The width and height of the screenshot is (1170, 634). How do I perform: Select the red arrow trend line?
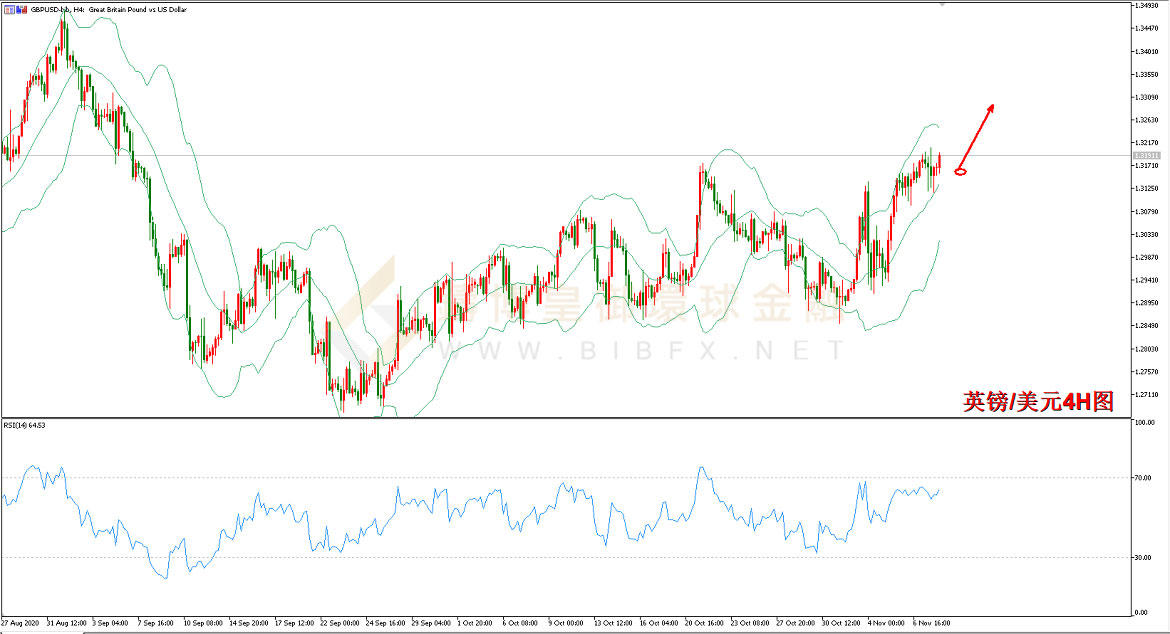pyautogui.click(x=977, y=135)
